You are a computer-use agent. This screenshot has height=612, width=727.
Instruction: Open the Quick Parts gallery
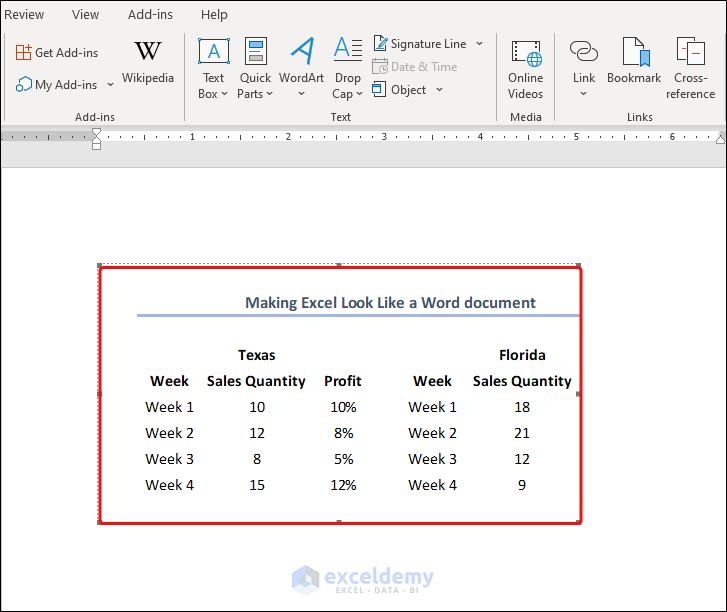[x=255, y=69]
